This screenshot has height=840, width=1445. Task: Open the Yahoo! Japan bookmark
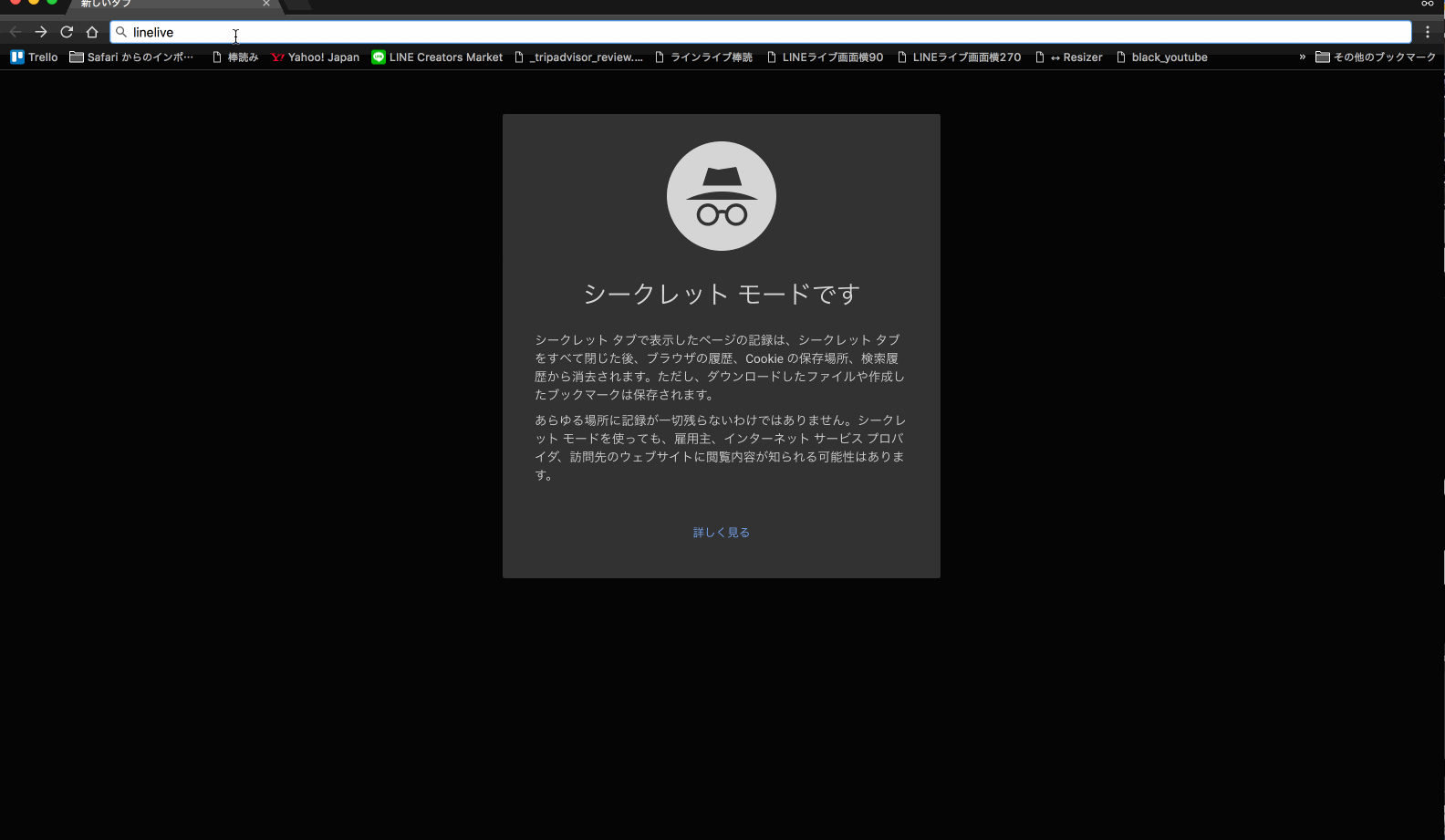[x=316, y=57]
